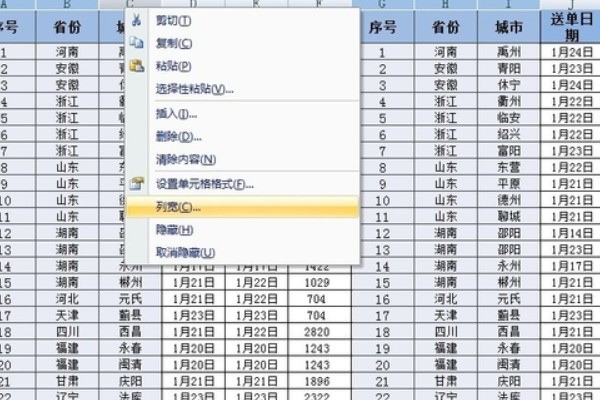600x400 pixels.
Task: Click header cell 城市 in column I
Action: [x=509, y=27]
